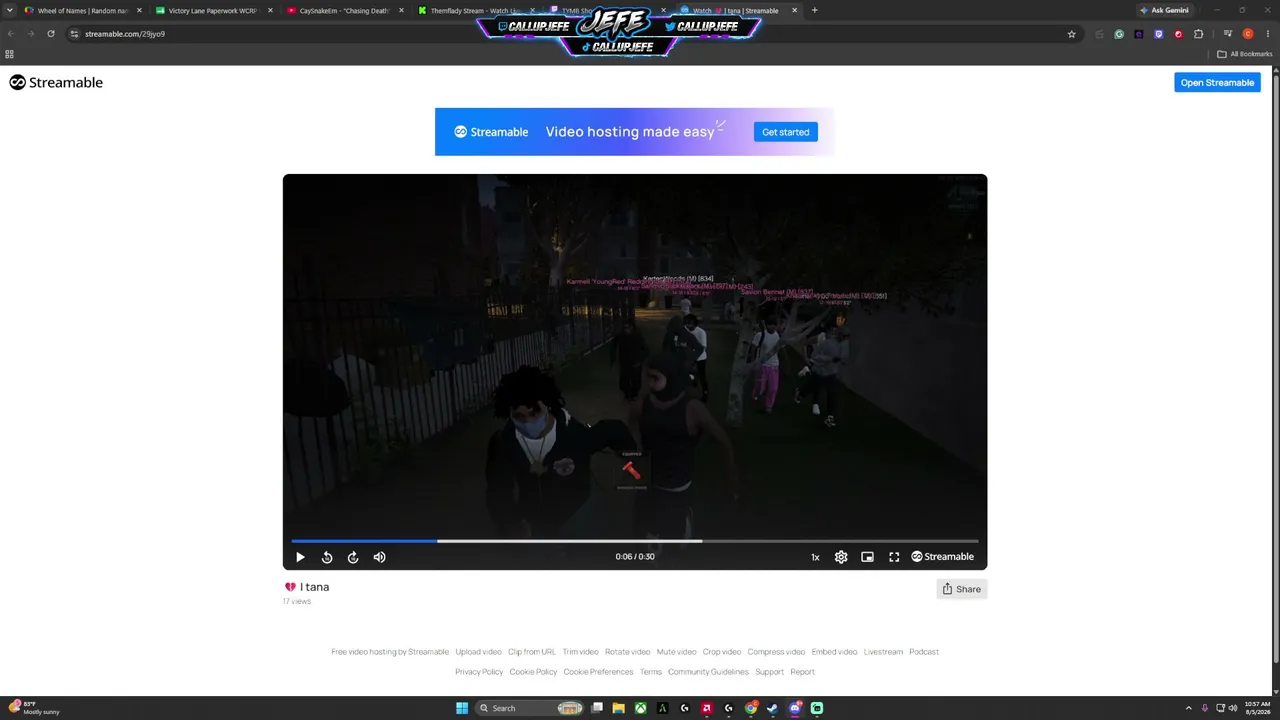
Task: Switch to CaySnakeEm Chasing Death tab
Action: tap(343, 11)
